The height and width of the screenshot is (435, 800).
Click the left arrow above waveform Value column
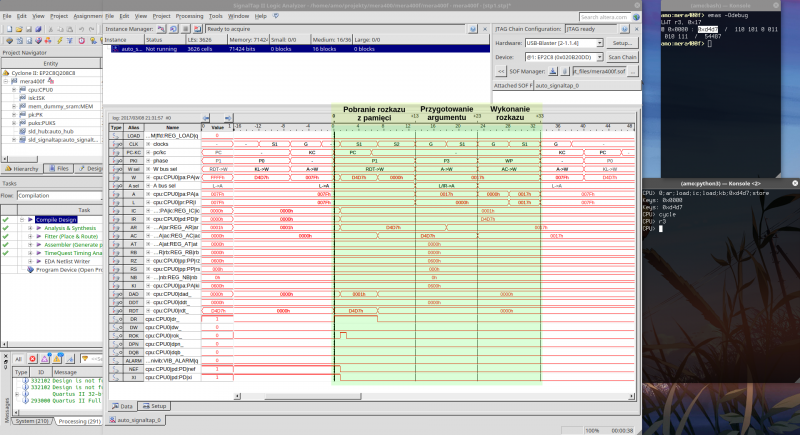pos(204,117)
